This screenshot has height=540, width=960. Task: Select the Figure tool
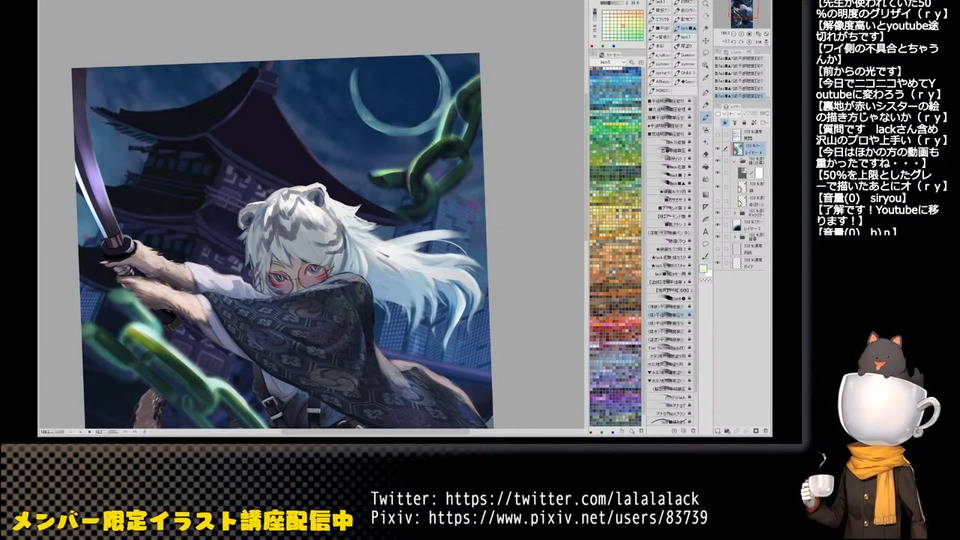[706, 206]
